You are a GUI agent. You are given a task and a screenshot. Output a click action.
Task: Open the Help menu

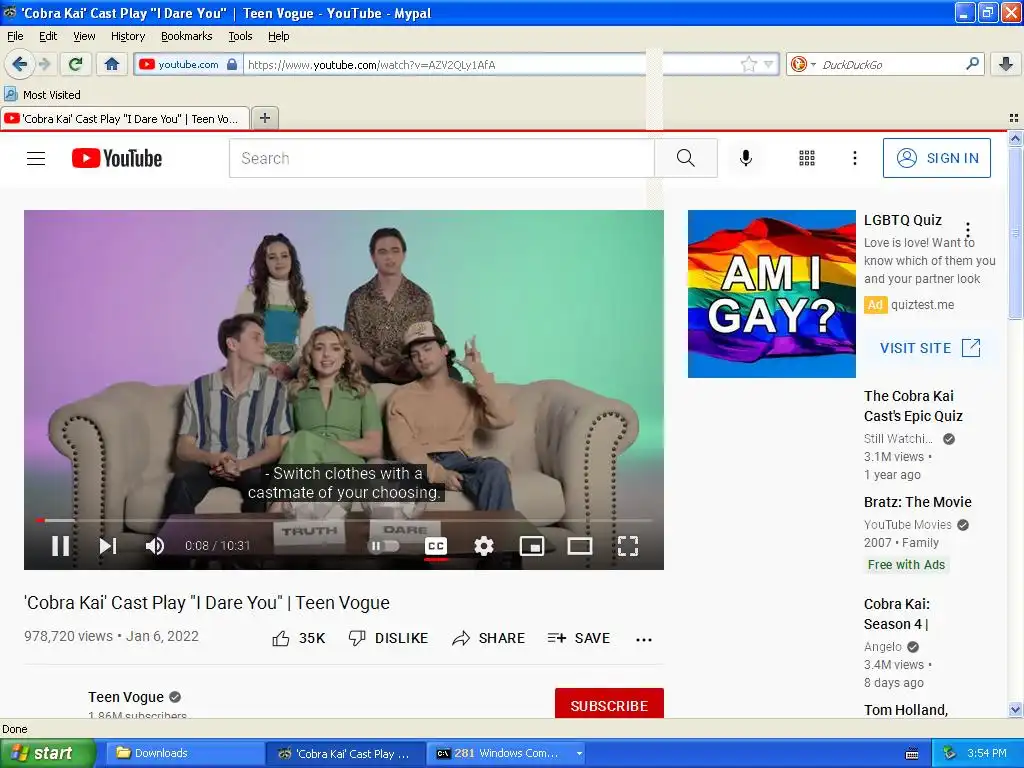tap(278, 36)
